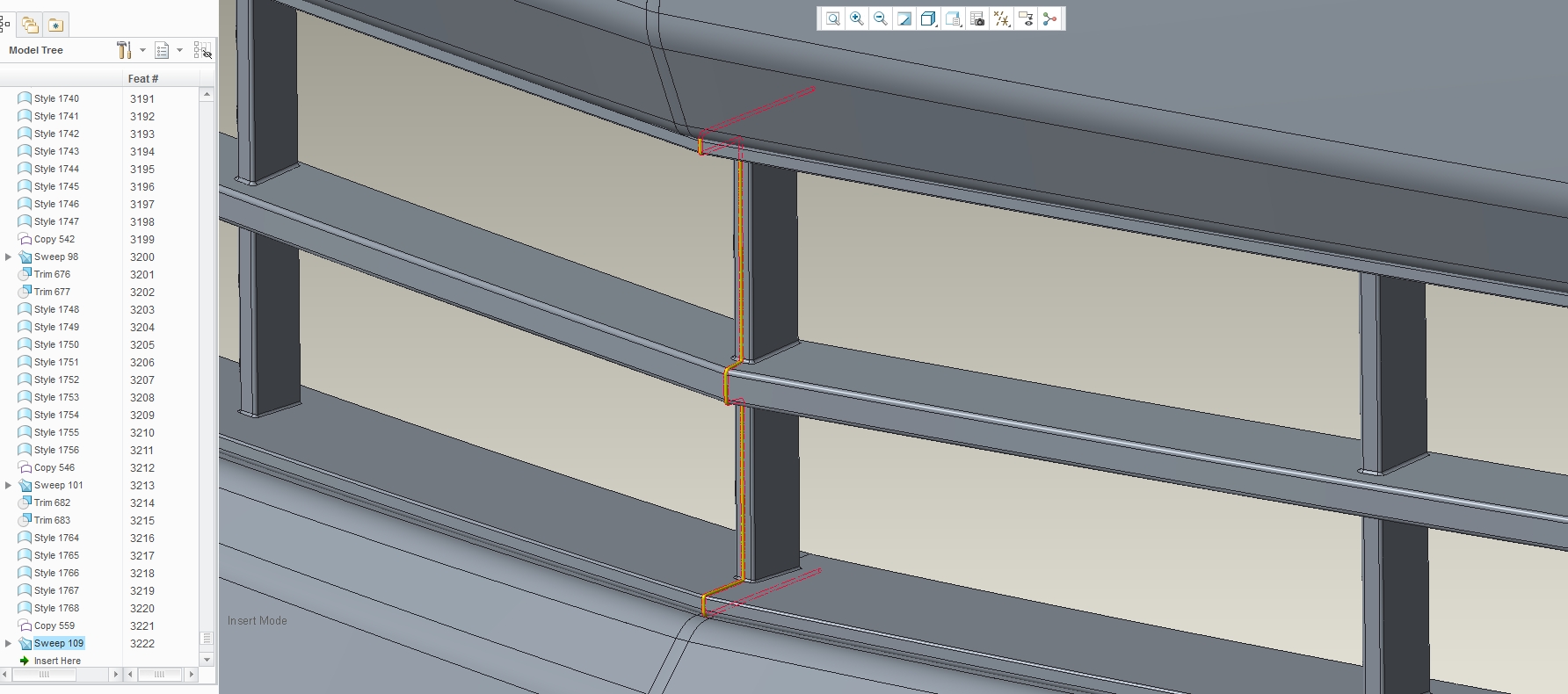Image resolution: width=1568 pixels, height=694 pixels.
Task: Click the tree filter hide icon
Action: tap(203, 51)
